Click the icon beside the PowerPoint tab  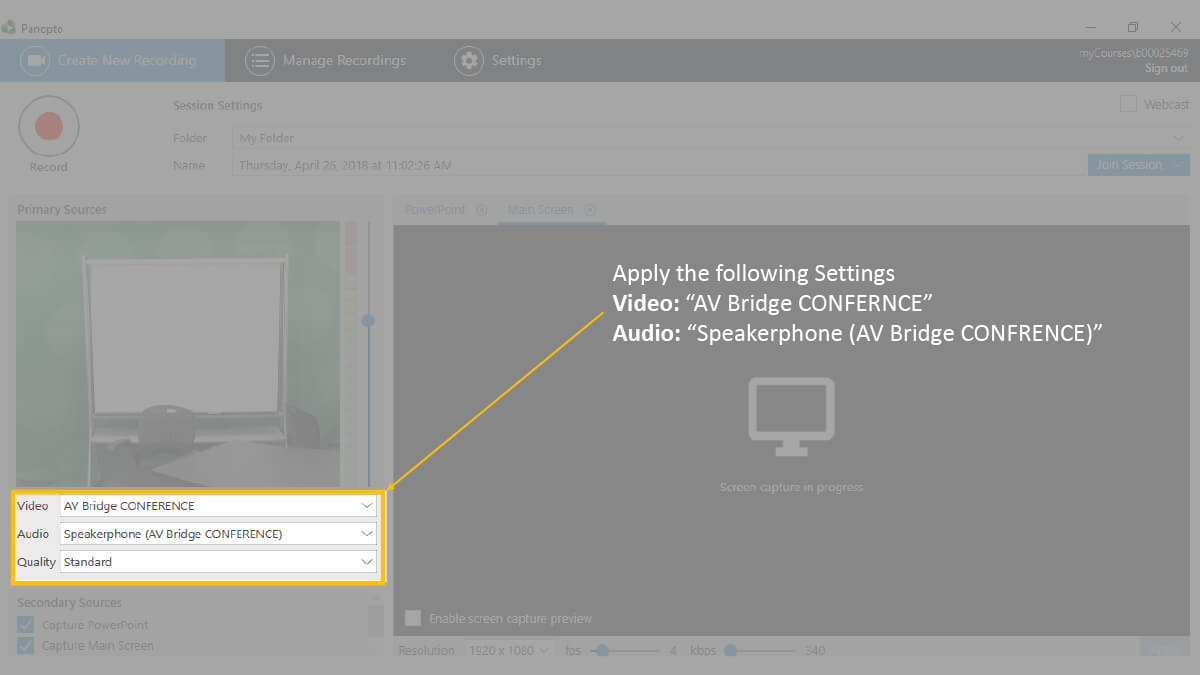[x=481, y=210]
